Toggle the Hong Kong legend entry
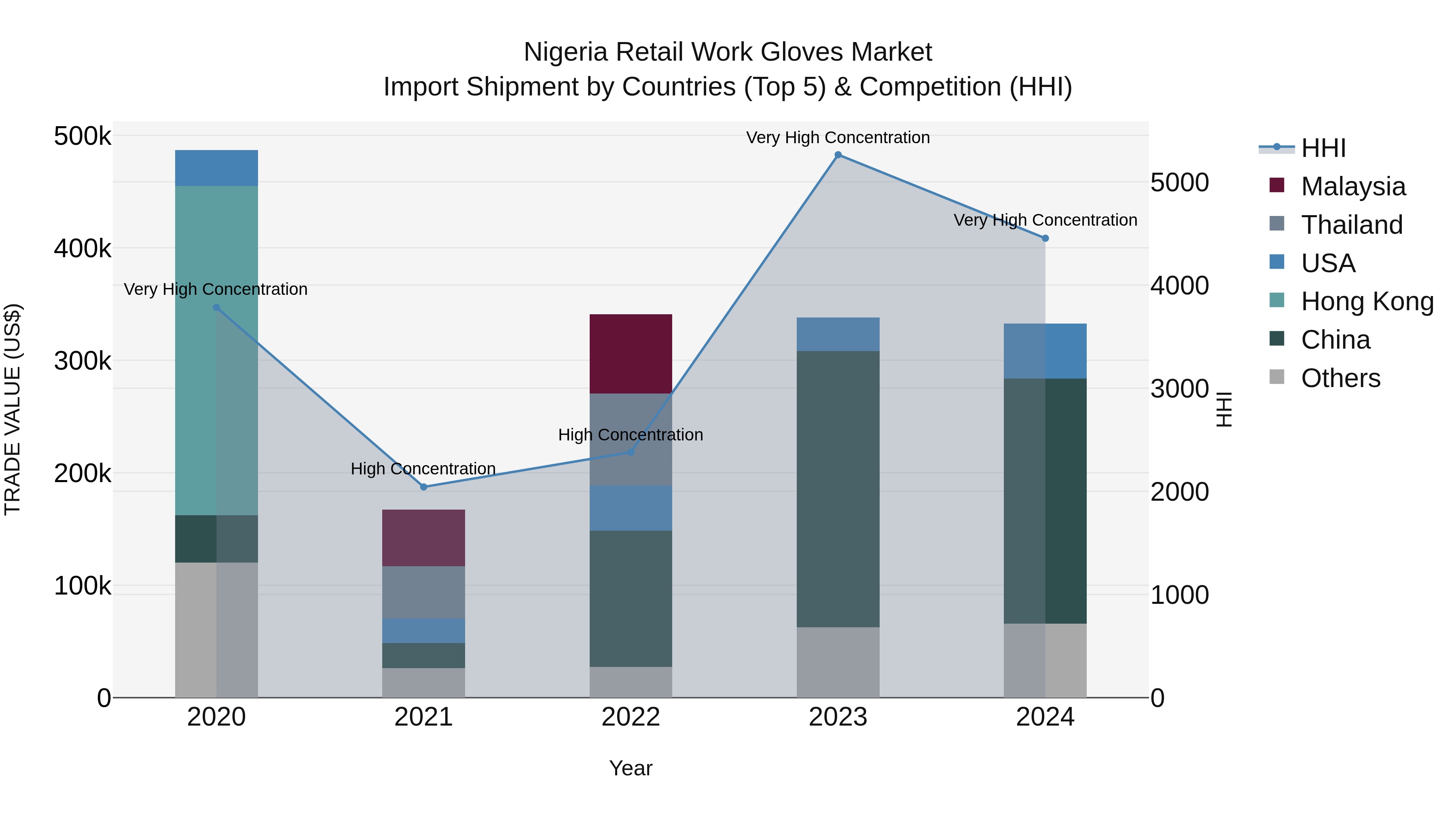This screenshot has width=1456, height=819. coord(1351,301)
